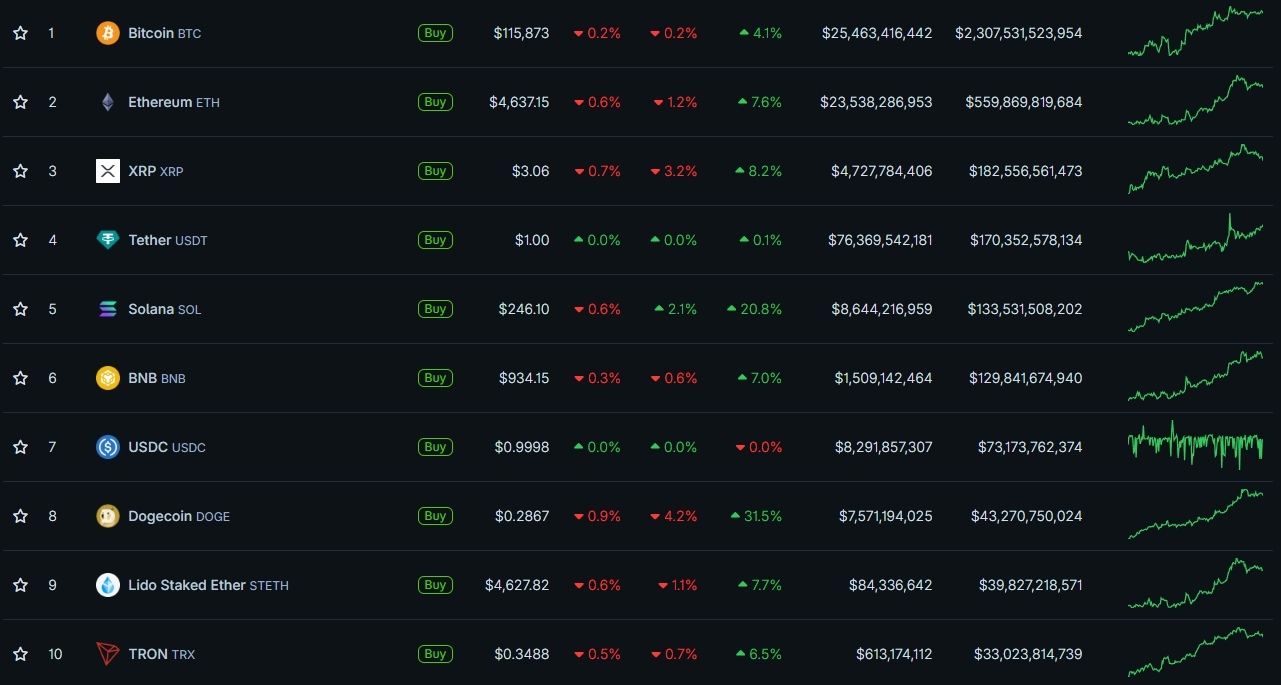Click the Ethereum diamond logo icon
The width and height of the screenshot is (1281, 685).
pos(107,102)
